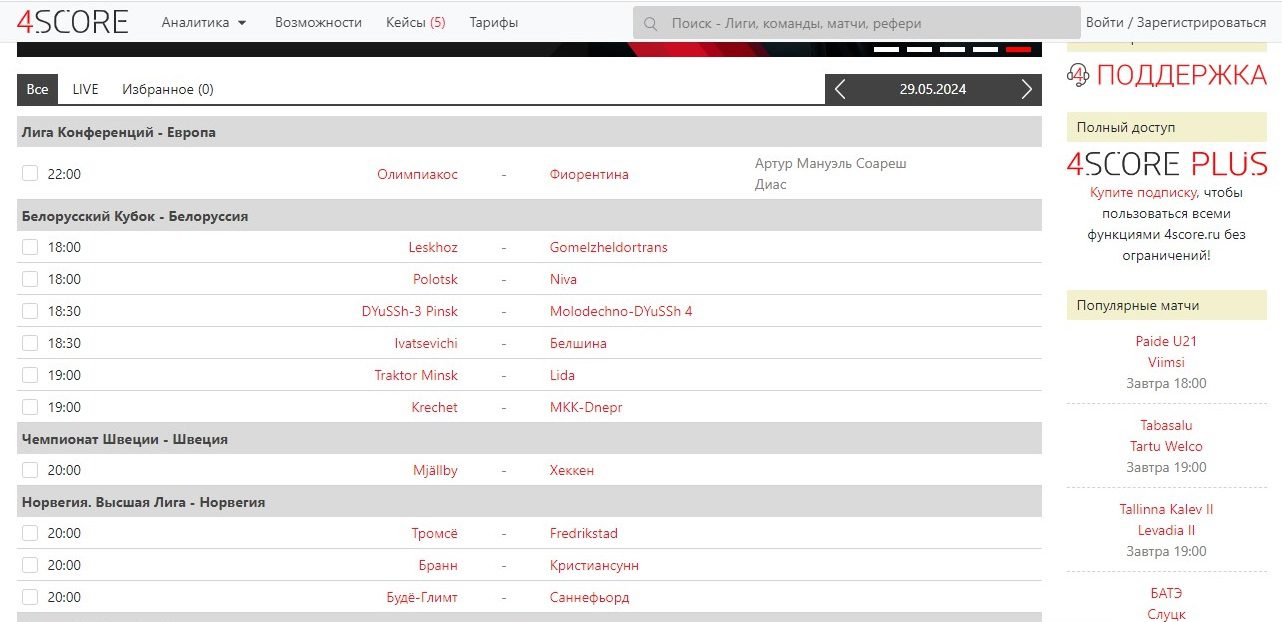Switch to the LIVE tab
The width and height of the screenshot is (1282, 622).
tap(85, 90)
